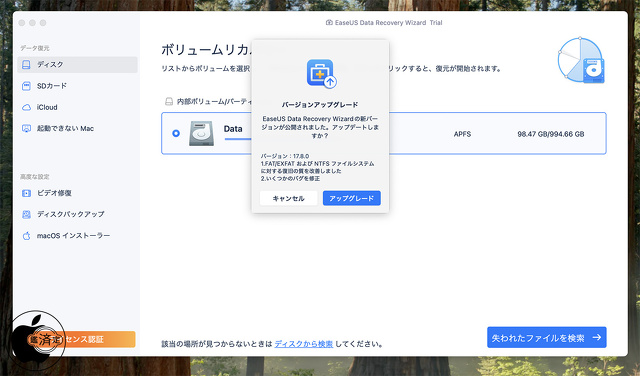Viewport: 640px width, 376px height.
Task: Click the APFS file system label
Action: [462, 134]
